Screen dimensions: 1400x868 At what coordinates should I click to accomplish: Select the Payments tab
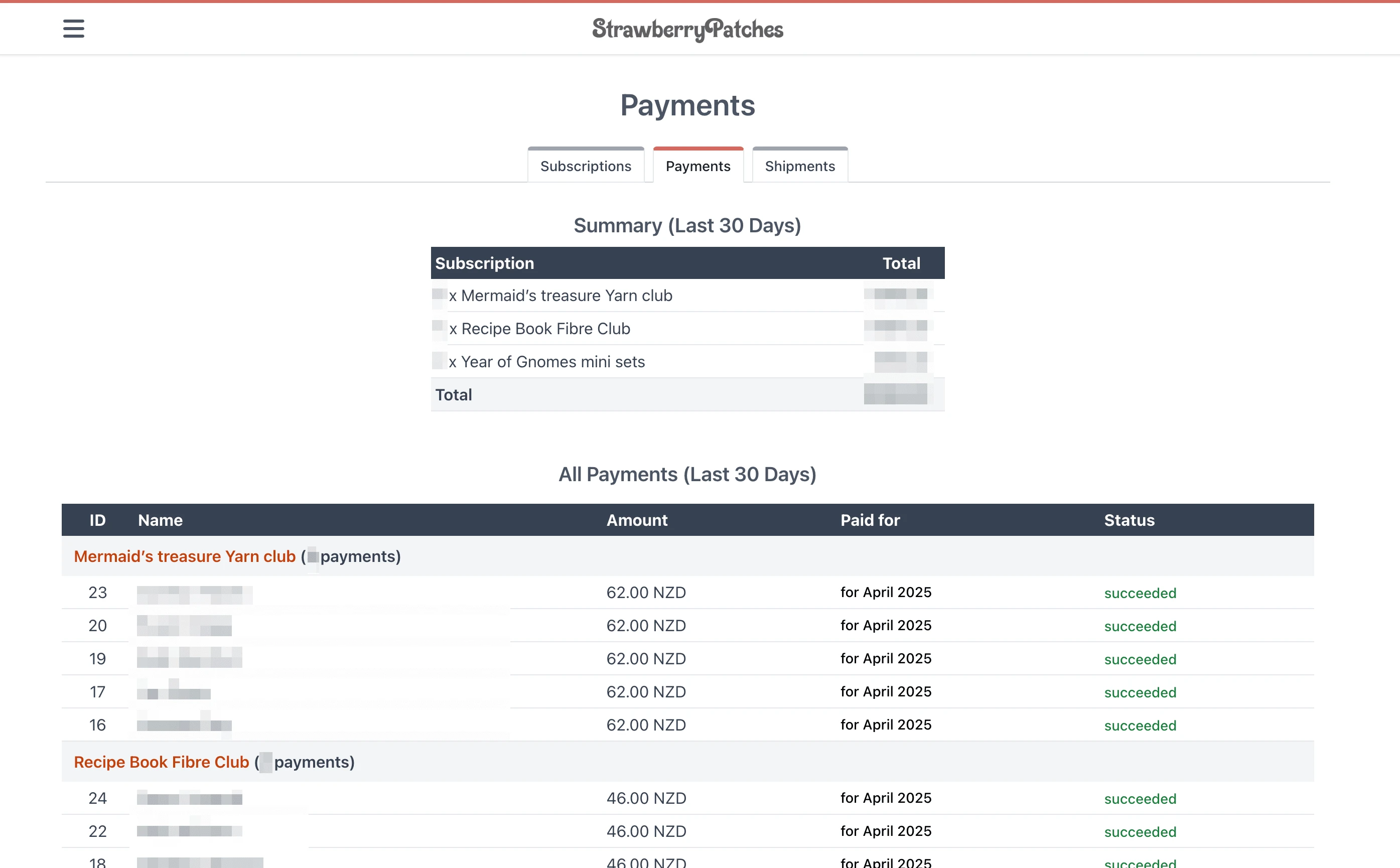tap(698, 166)
